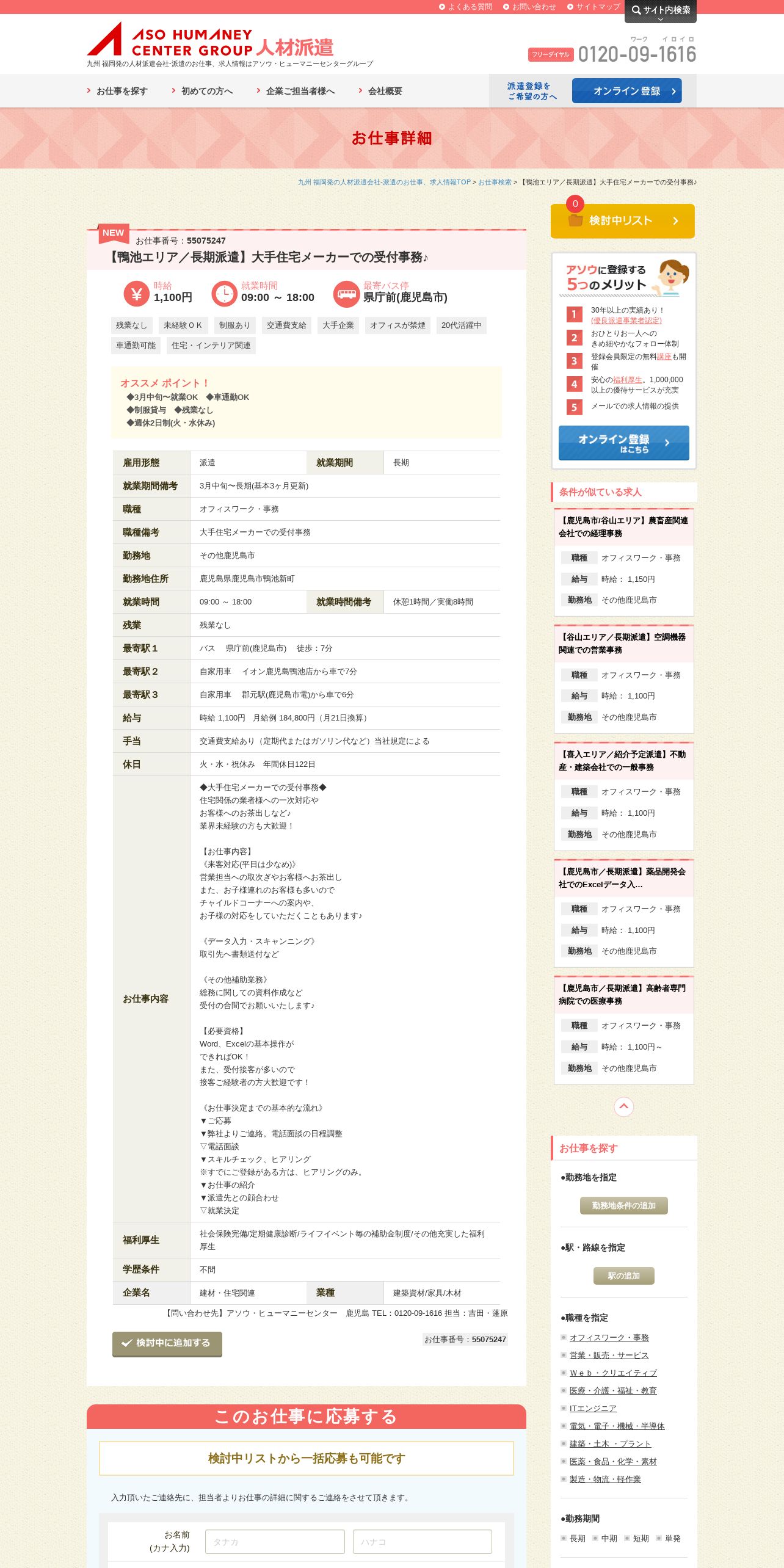Image resolution: width=784 pixels, height=1568 pixels.
Task: Open breadcrumb 求人情報TOP link
Action: tap(384, 182)
